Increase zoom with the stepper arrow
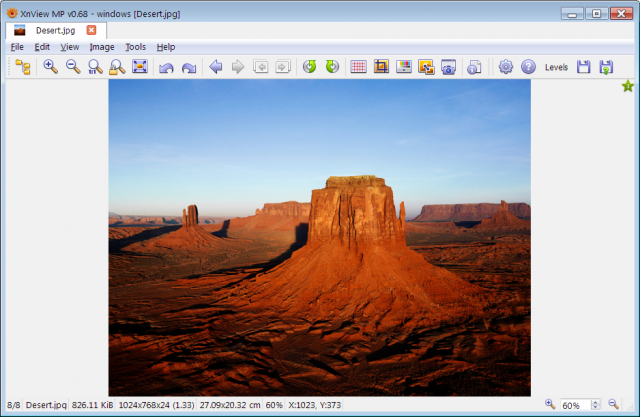This screenshot has width=640, height=417. coord(596,402)
